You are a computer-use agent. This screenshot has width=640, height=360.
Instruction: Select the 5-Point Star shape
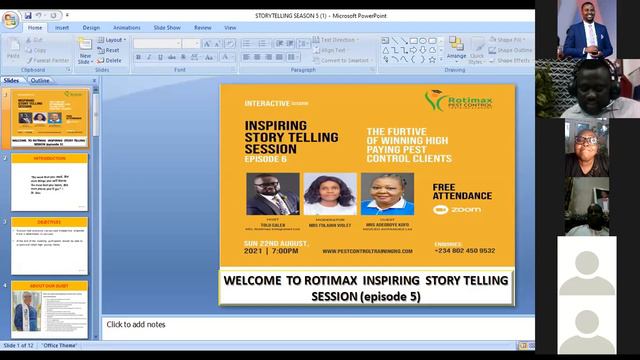(432, 60)
